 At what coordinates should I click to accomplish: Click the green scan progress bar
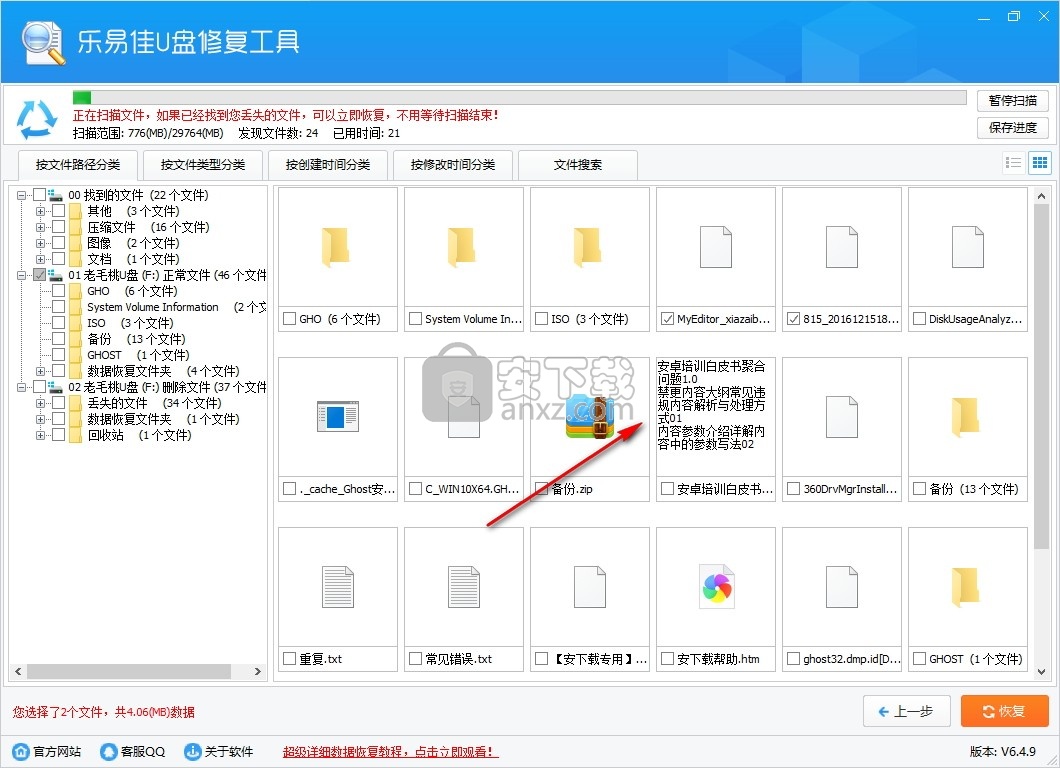pyautogui.click(x=82, y=97)
